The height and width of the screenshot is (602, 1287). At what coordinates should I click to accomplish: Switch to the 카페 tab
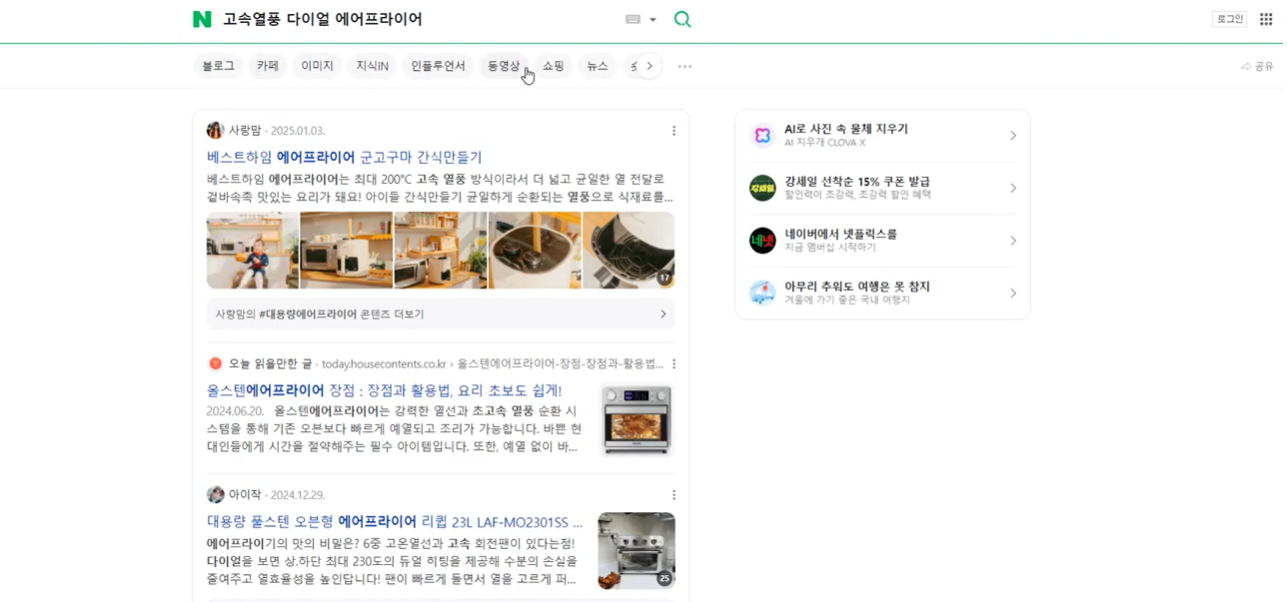(268, 66)
